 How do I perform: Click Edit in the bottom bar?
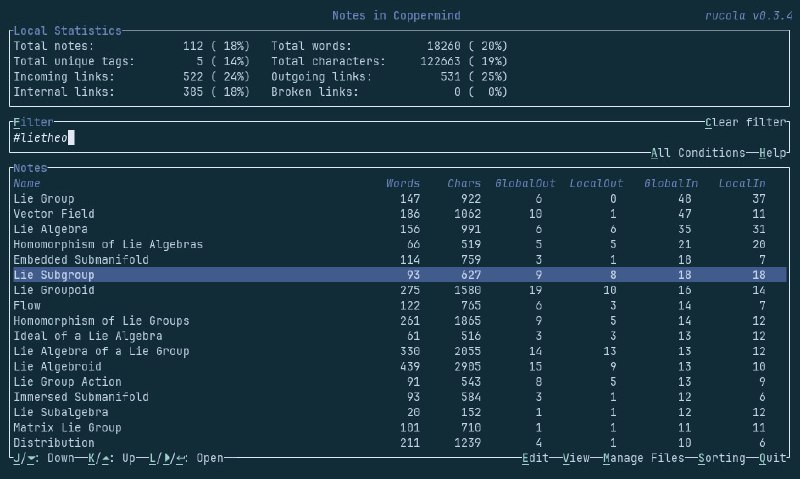535,458
